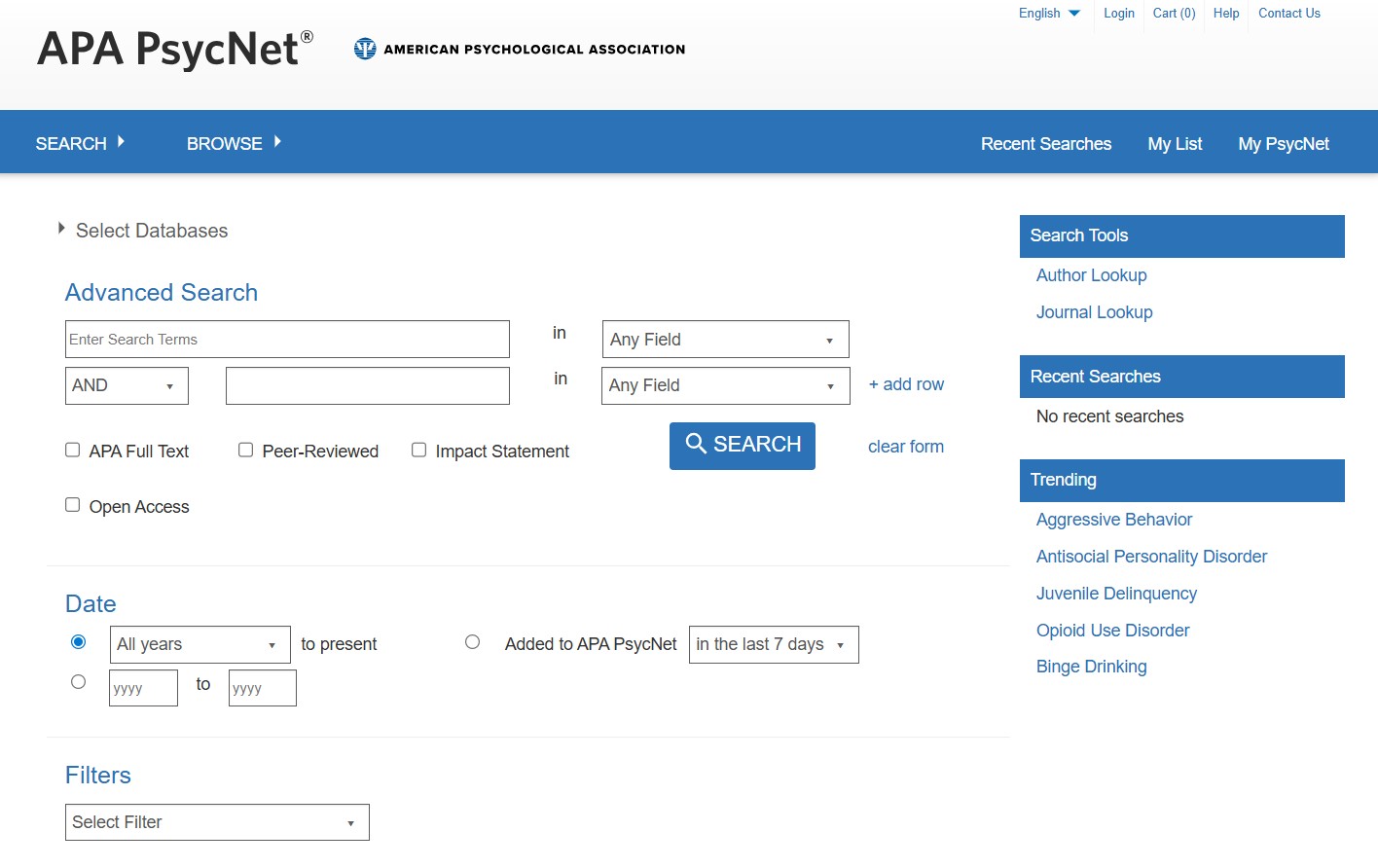Click trending topic Opioid Use Disorder

[x=1112, y=631]
